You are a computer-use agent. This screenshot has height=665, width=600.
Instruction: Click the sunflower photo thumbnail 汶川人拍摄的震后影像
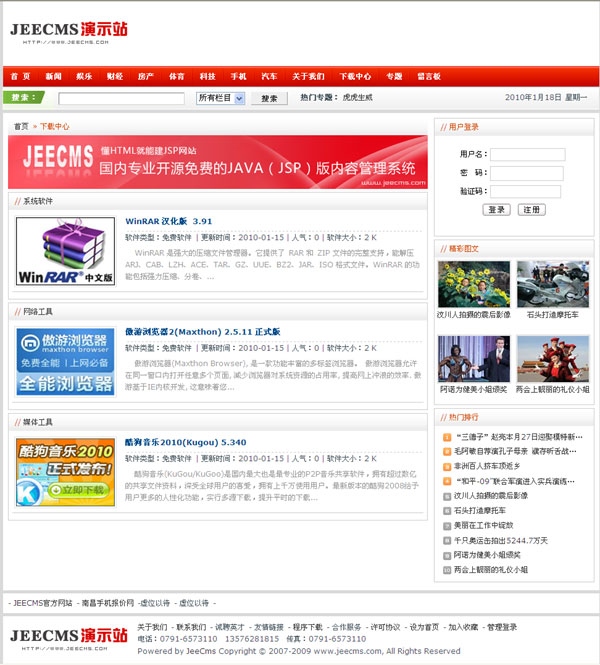(474, 284)
